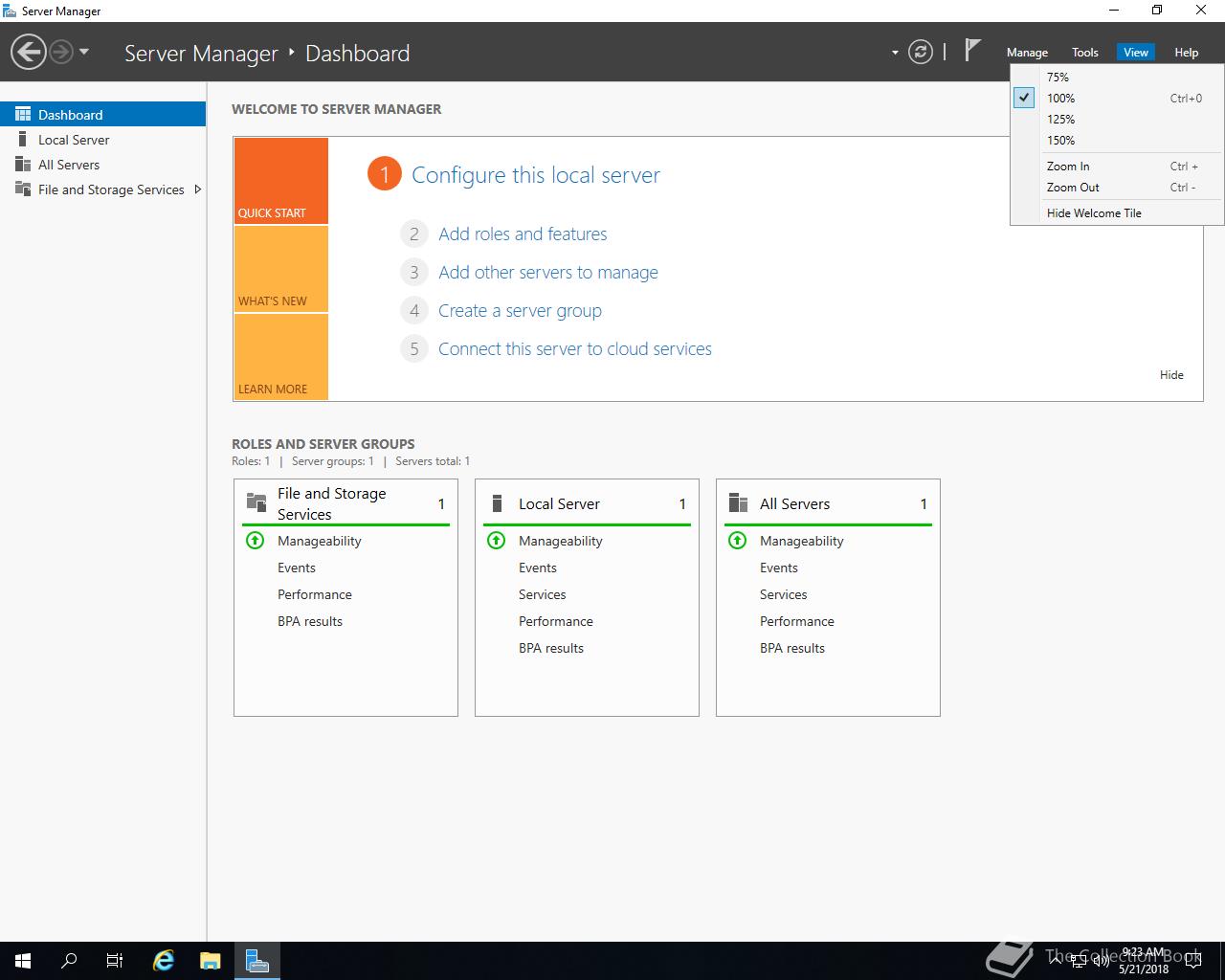Choose Zoom Out from View menu
This screenshot has height=980, width=1225.
1117,187
